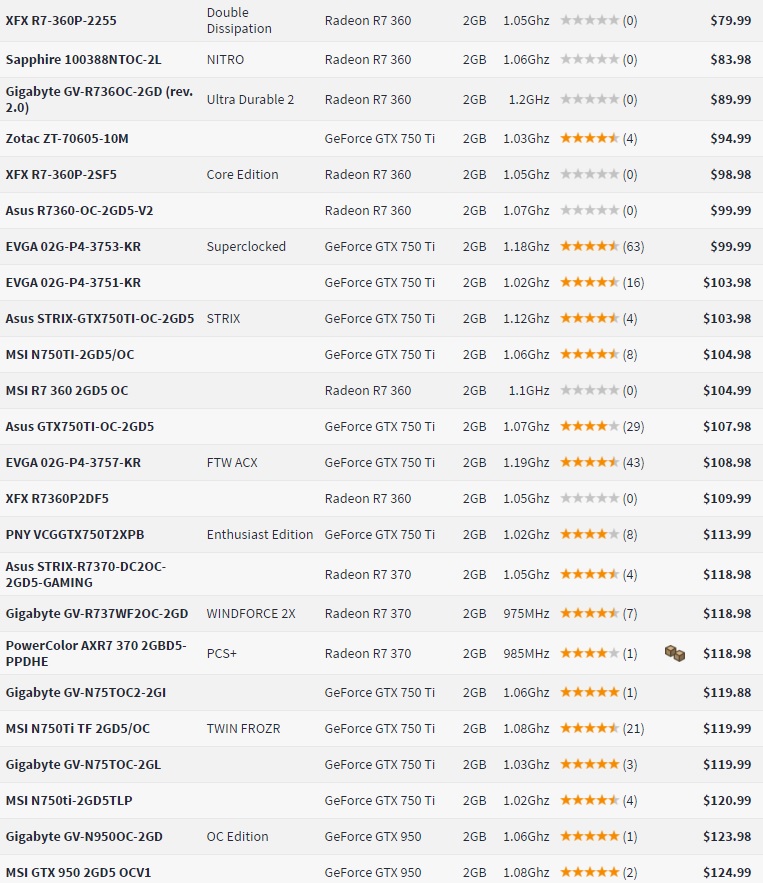
Task: Open PNY VCGGTX750T2XPB Enthusiast Edition listing
Action: coord(75,535)
